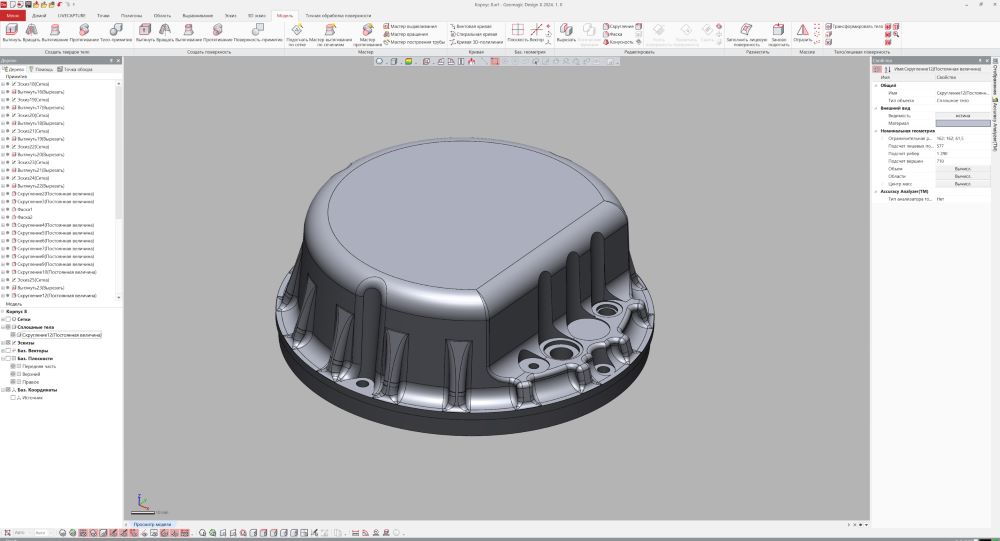Toggle visibility checkbox of Баз. Векторы

click(x=8, y=350)
